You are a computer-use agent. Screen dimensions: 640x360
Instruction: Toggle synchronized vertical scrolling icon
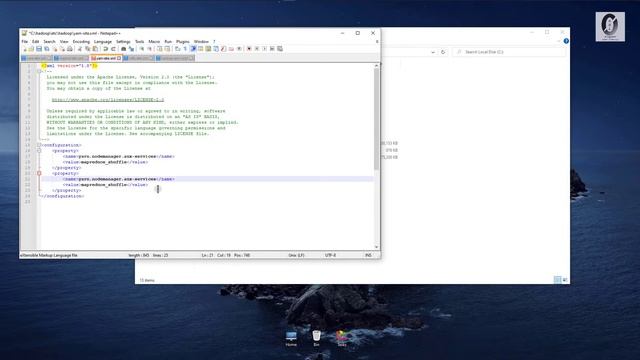point(160,49)
